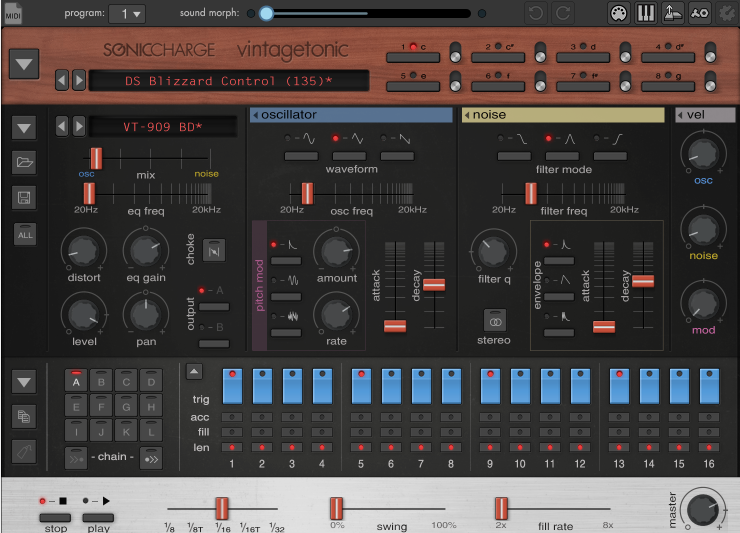Click the sound morph slider handle
This screenshot has height=533, width=740.
coord(266,13)
